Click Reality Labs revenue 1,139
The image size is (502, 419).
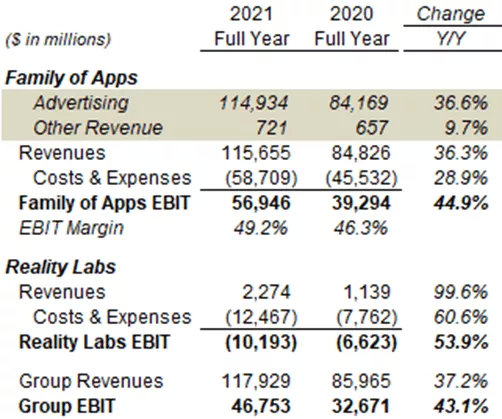(367, 292)
